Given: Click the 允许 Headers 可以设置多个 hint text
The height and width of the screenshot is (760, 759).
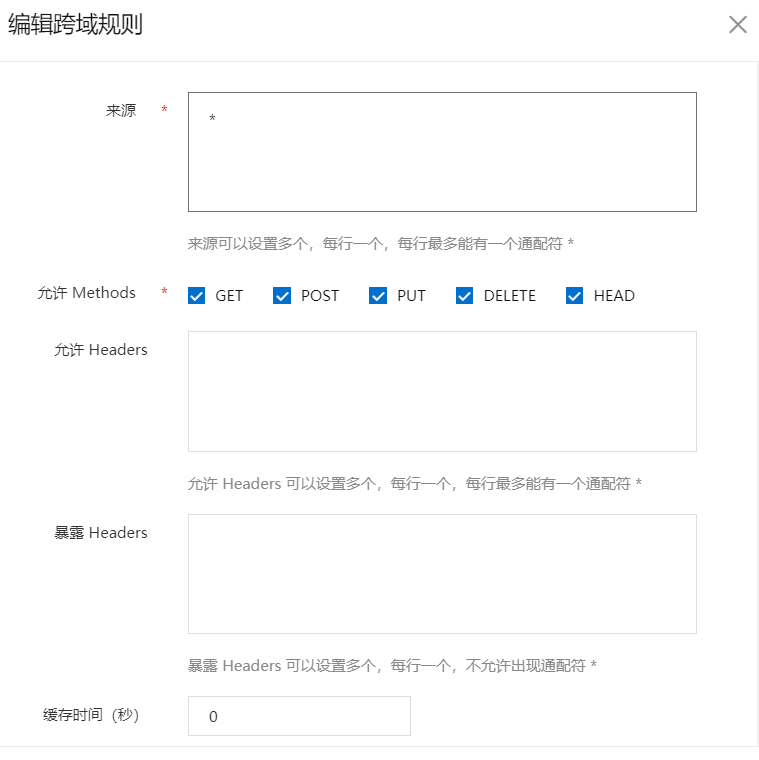Looking at the screenshot, I should click(414, 483).
